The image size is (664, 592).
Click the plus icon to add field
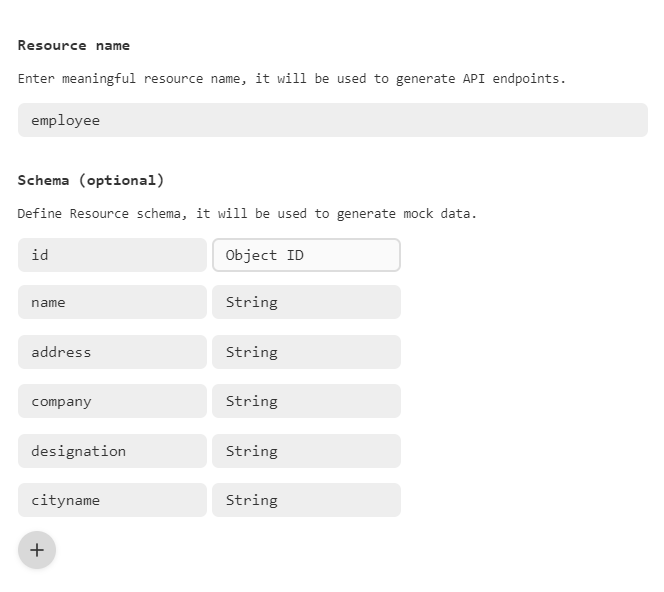[37, 550]
